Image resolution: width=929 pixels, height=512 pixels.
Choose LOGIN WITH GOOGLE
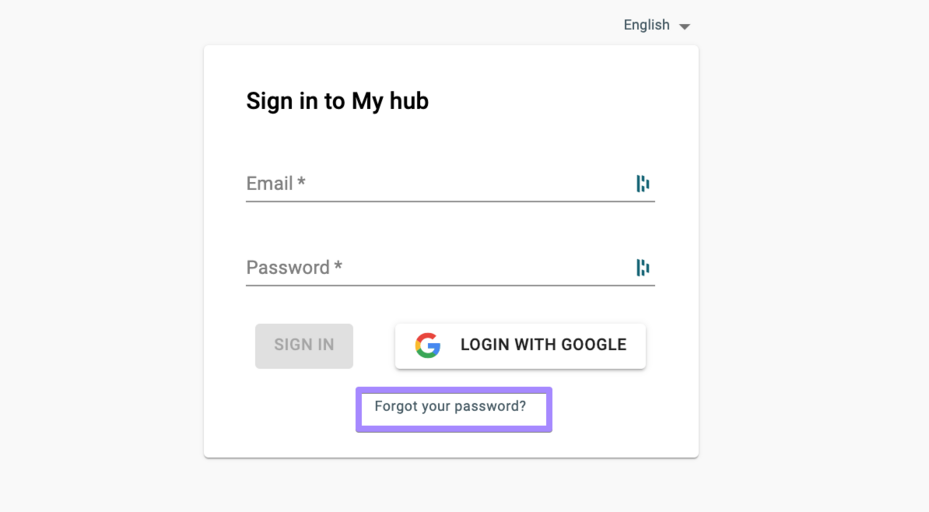[520, 345]
